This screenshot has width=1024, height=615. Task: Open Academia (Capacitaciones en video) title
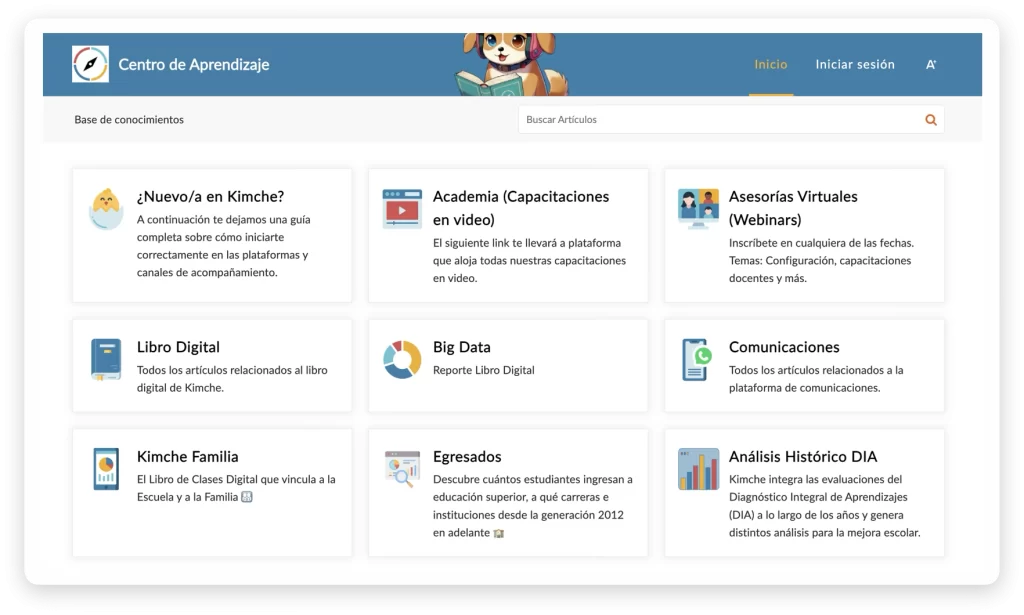(521, 208)
